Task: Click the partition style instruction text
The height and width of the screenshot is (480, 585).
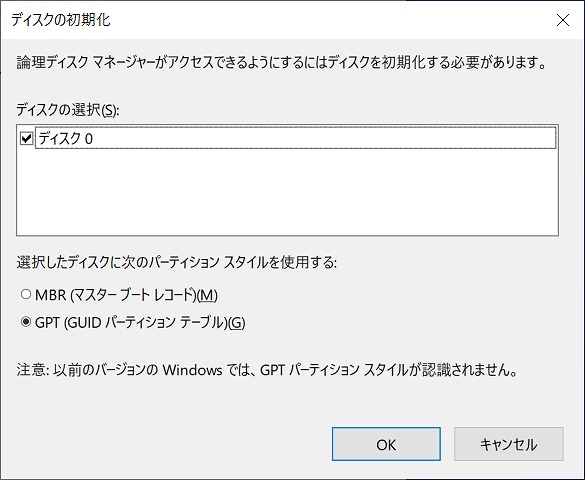Action: (x=176, y=263)
